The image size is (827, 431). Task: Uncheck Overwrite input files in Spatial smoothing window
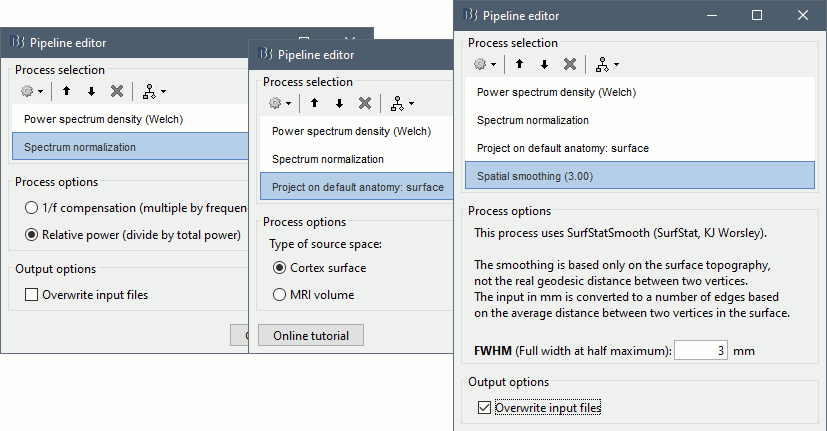(x=485, y=407)
